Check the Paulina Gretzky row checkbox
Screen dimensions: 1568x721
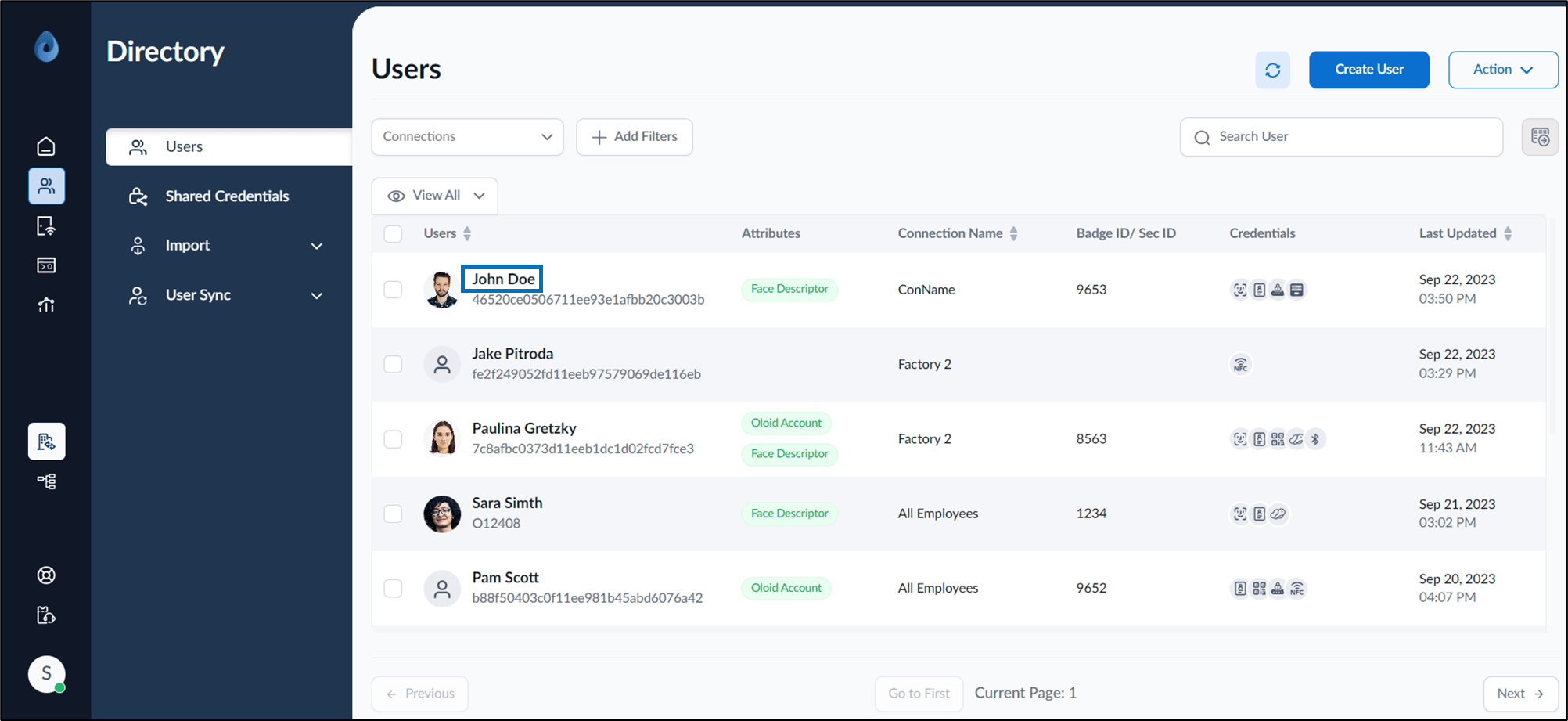[x=393, y=439]
